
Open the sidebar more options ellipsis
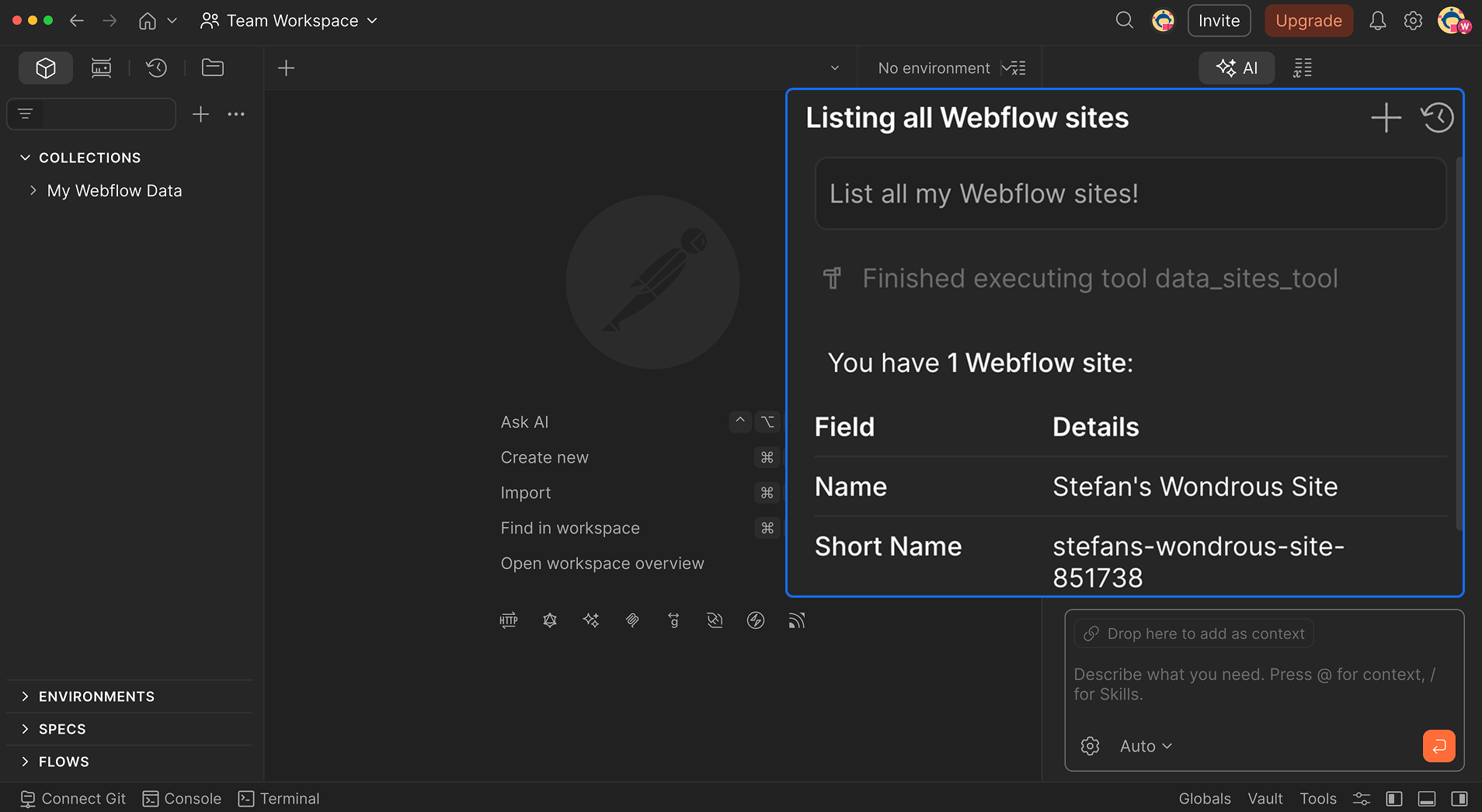236,114
